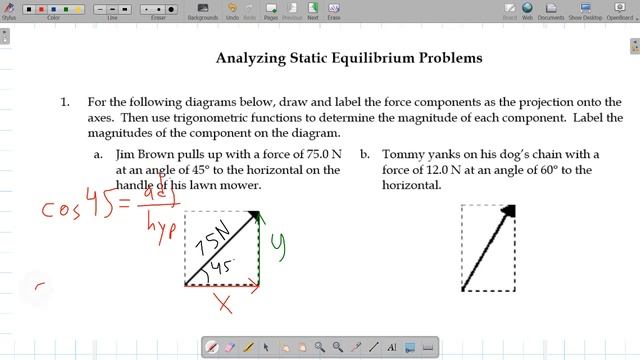Viewport: 640px width, 360px height.
Task: Open the Stylus toolbar option
Action: [x=9, y=11]
